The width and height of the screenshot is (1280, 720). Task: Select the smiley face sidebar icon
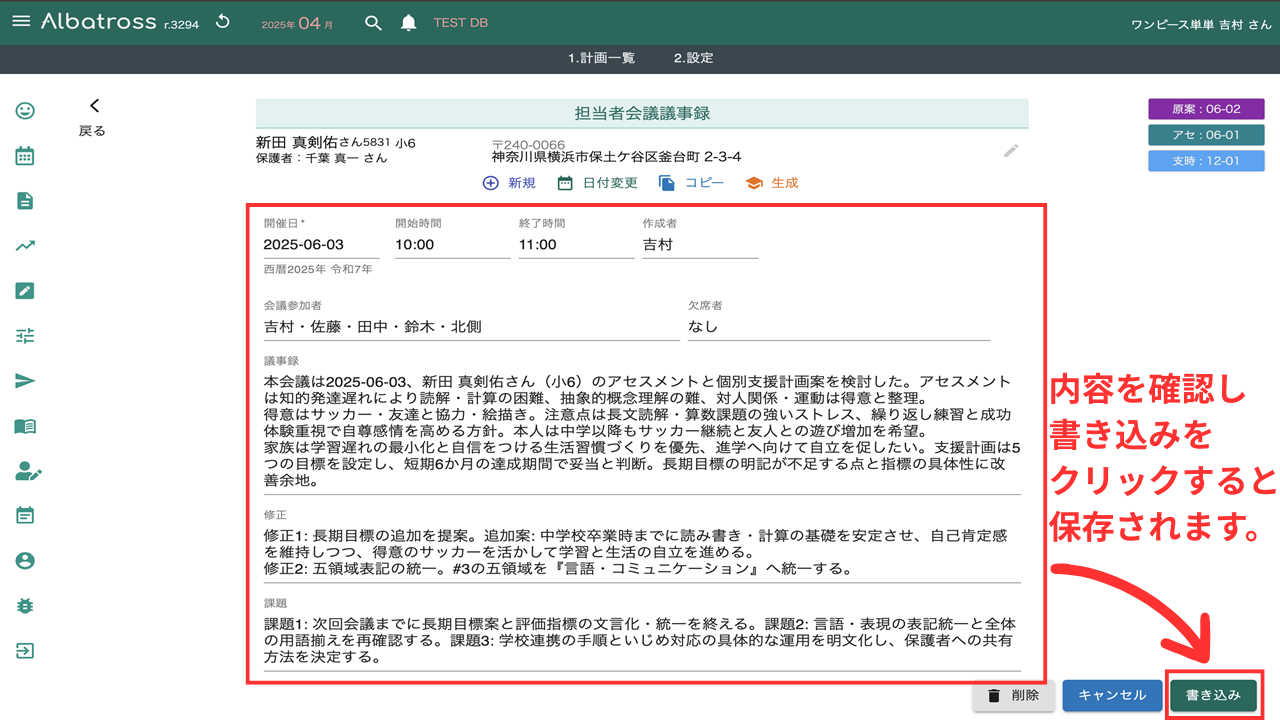(25, 111)
